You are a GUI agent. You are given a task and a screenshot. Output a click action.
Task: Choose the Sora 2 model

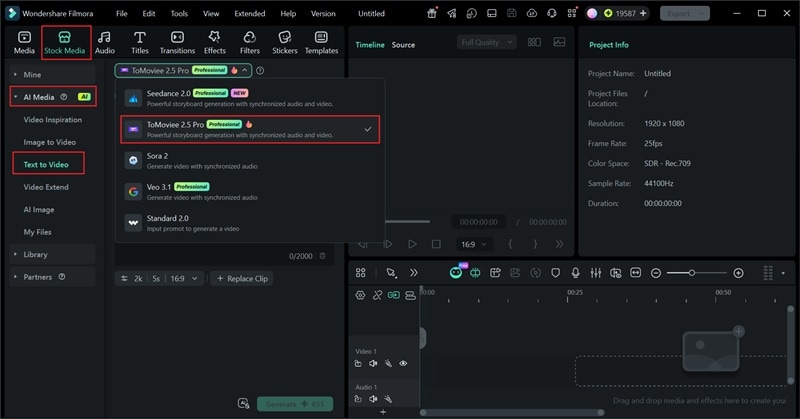click(250, 160)
